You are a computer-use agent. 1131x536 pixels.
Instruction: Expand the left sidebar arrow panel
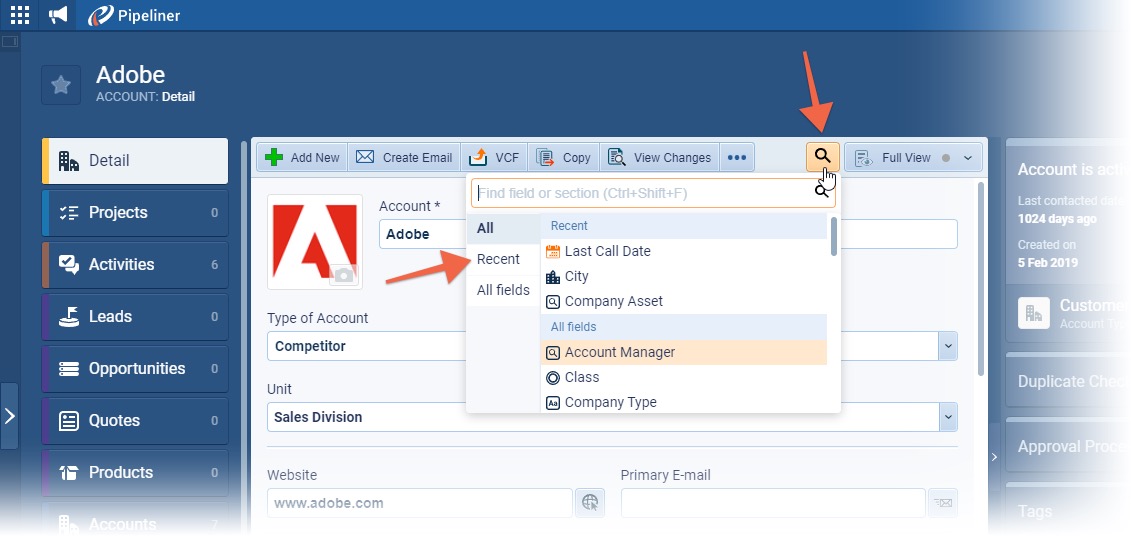(9, 416)
